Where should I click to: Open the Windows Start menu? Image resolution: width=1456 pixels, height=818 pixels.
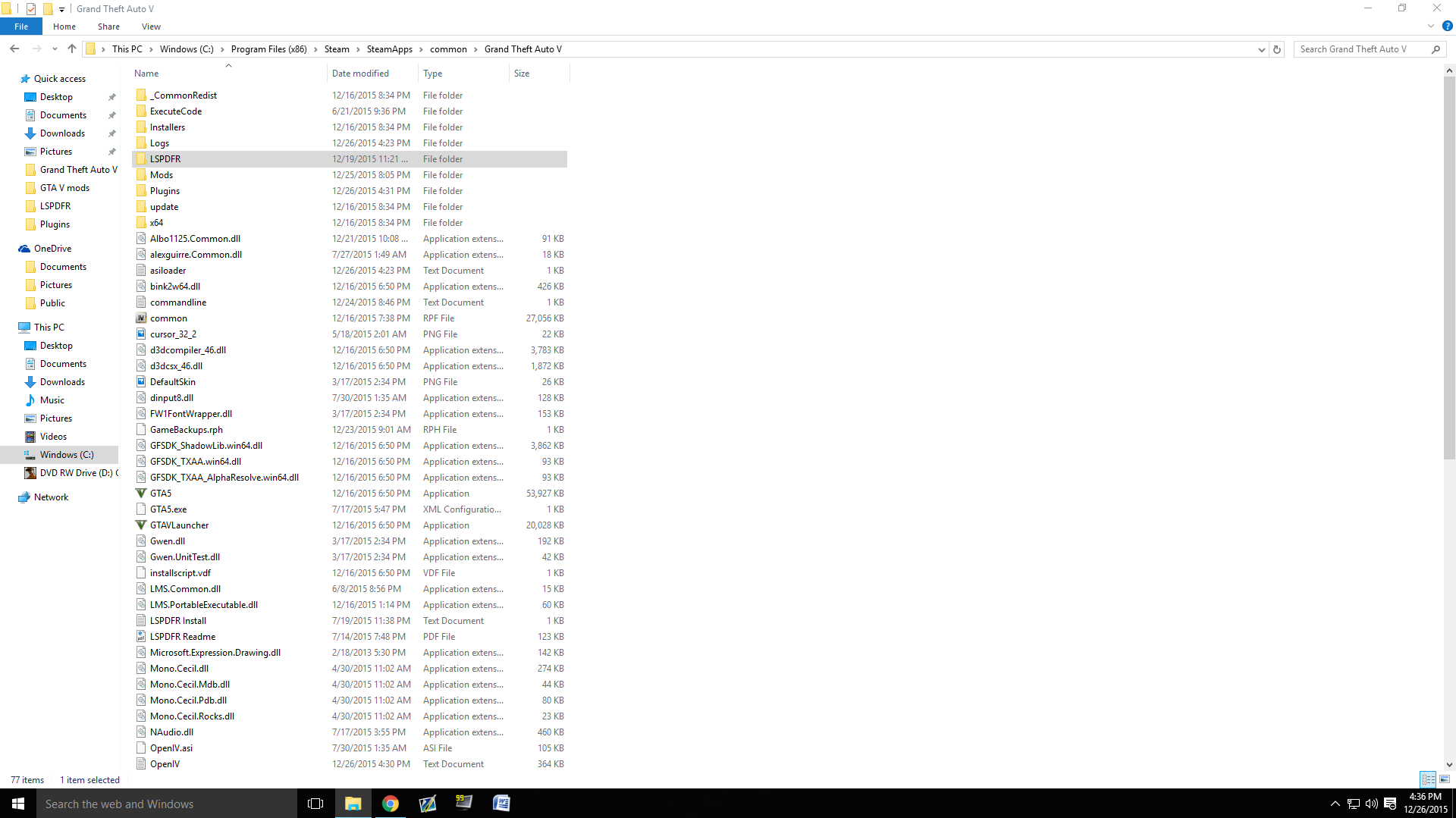[x=18, y=804]
